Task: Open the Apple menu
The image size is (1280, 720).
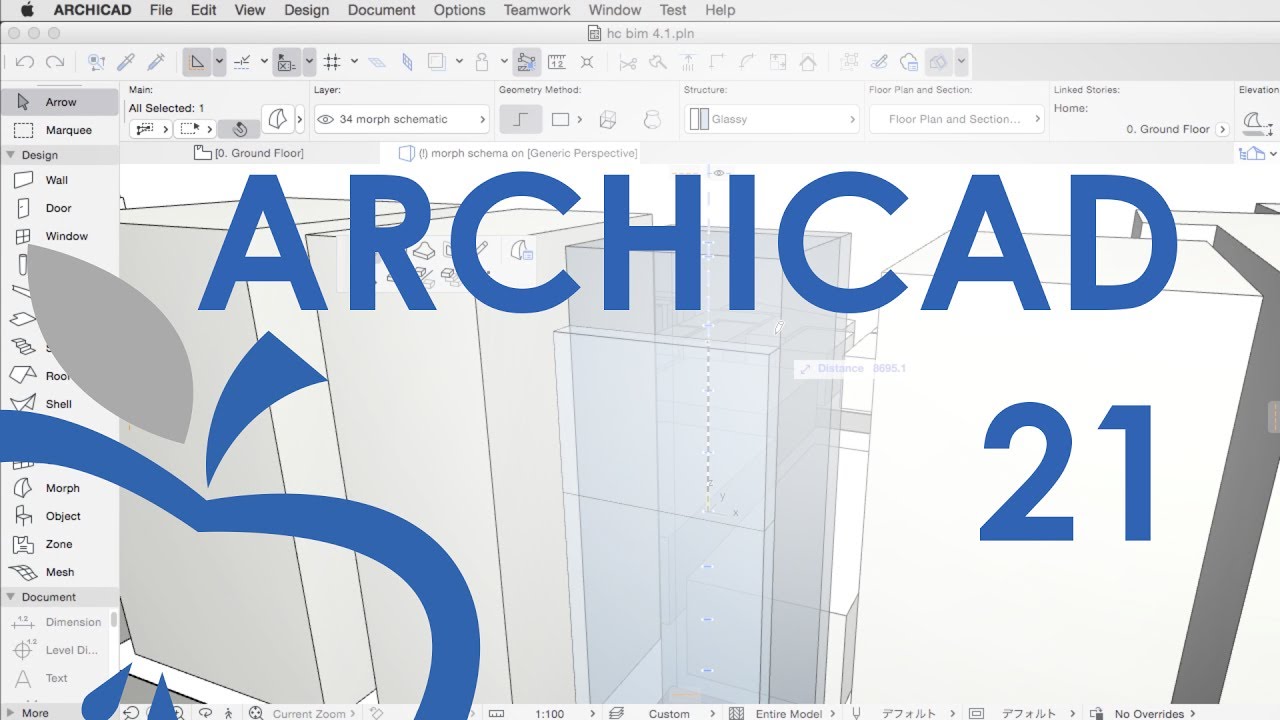Action: (27, 10)
